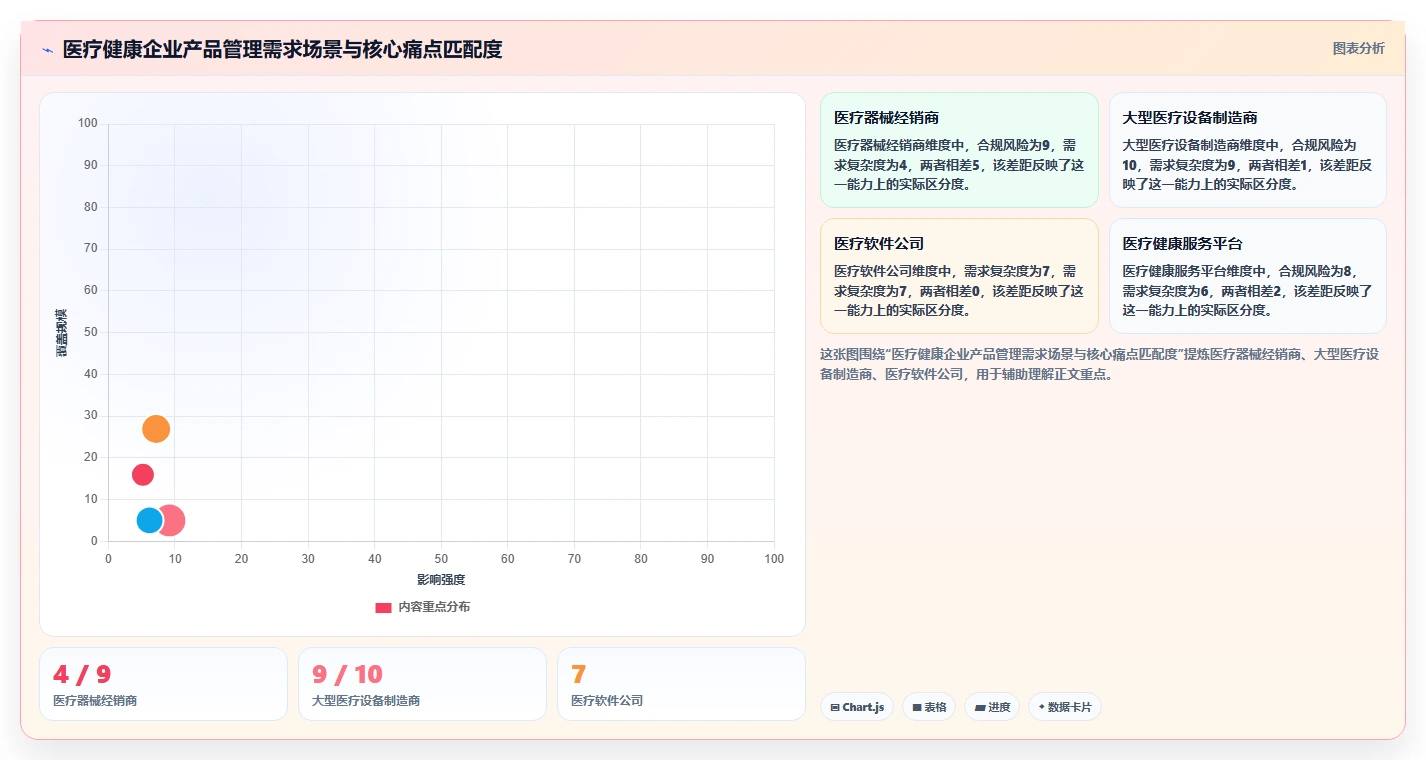The height and width of the screenshot is (760, 1426).
Task: Click the 9 / 10 stat value
Action: 347,674
